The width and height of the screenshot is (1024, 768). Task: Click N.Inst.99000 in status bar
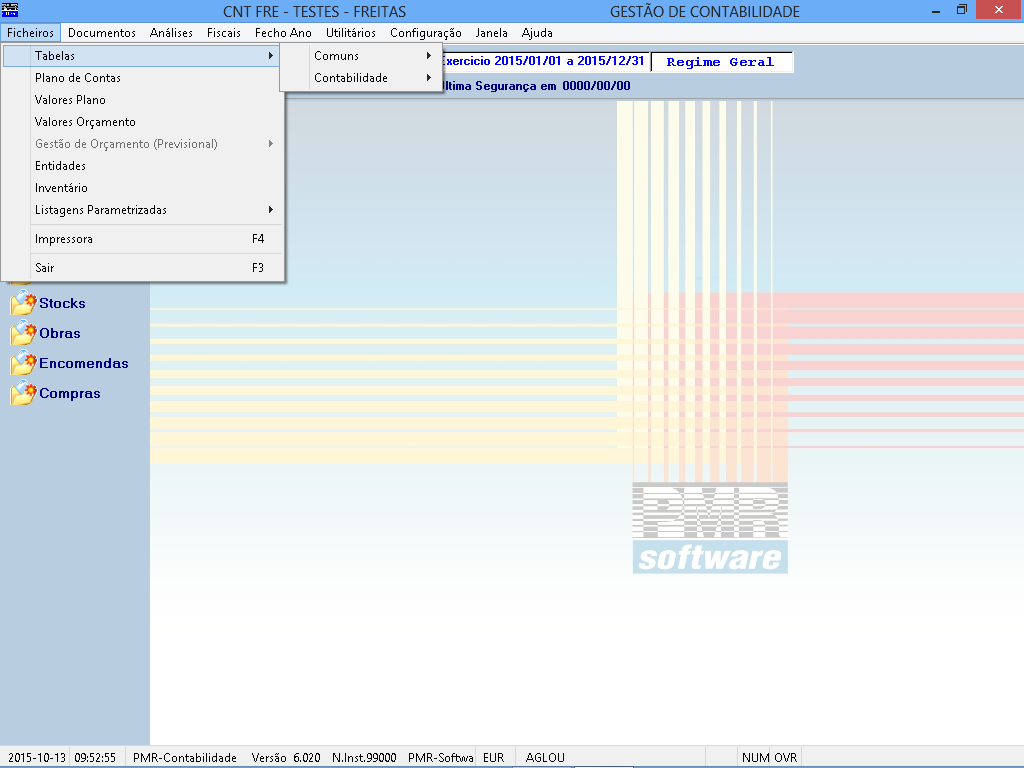(364, 758)
